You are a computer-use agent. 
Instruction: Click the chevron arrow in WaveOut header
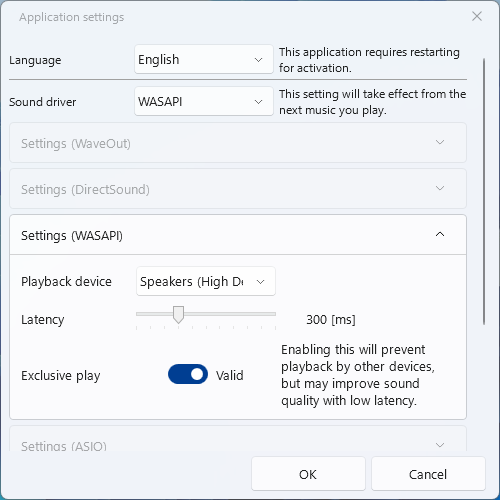440,143
